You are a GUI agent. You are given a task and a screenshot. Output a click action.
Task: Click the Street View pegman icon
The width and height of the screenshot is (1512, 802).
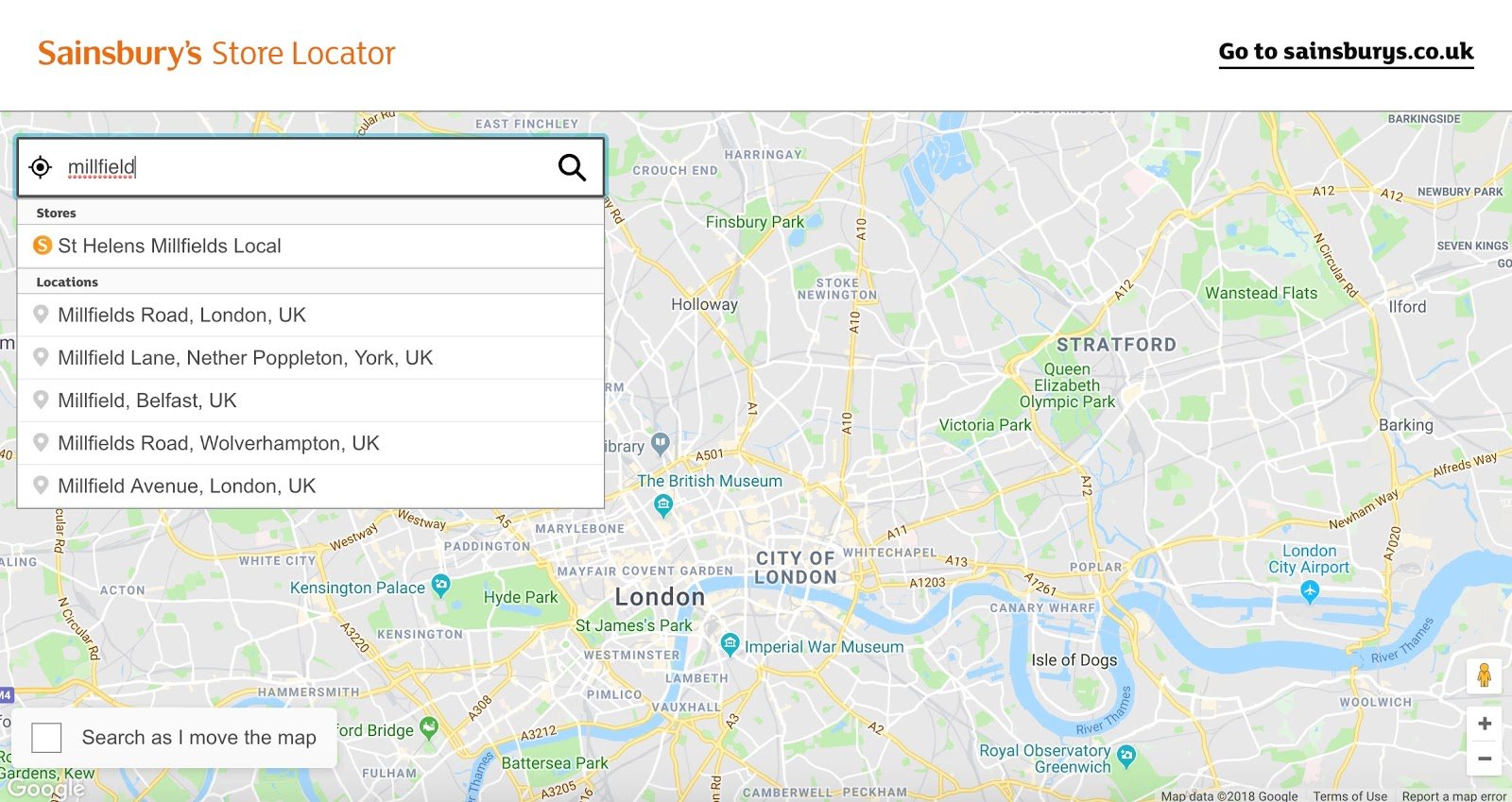point(1486,675)
